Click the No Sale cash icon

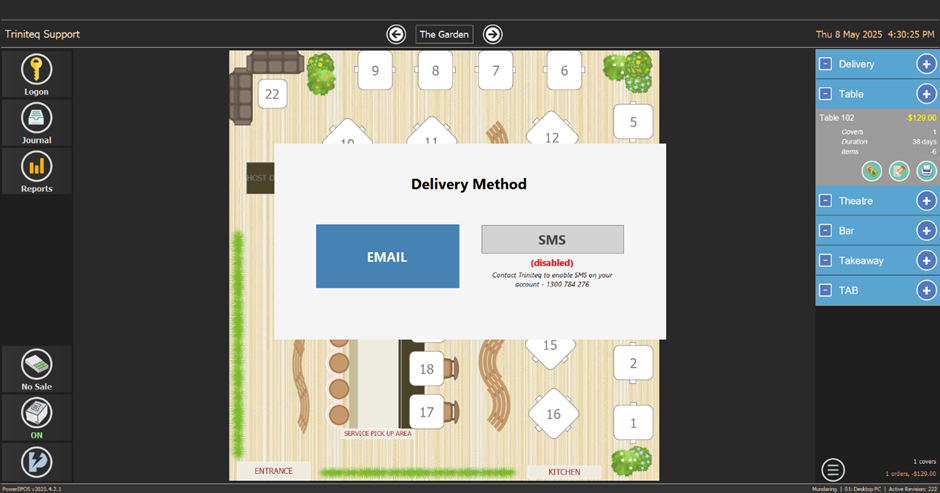(37, 364)
